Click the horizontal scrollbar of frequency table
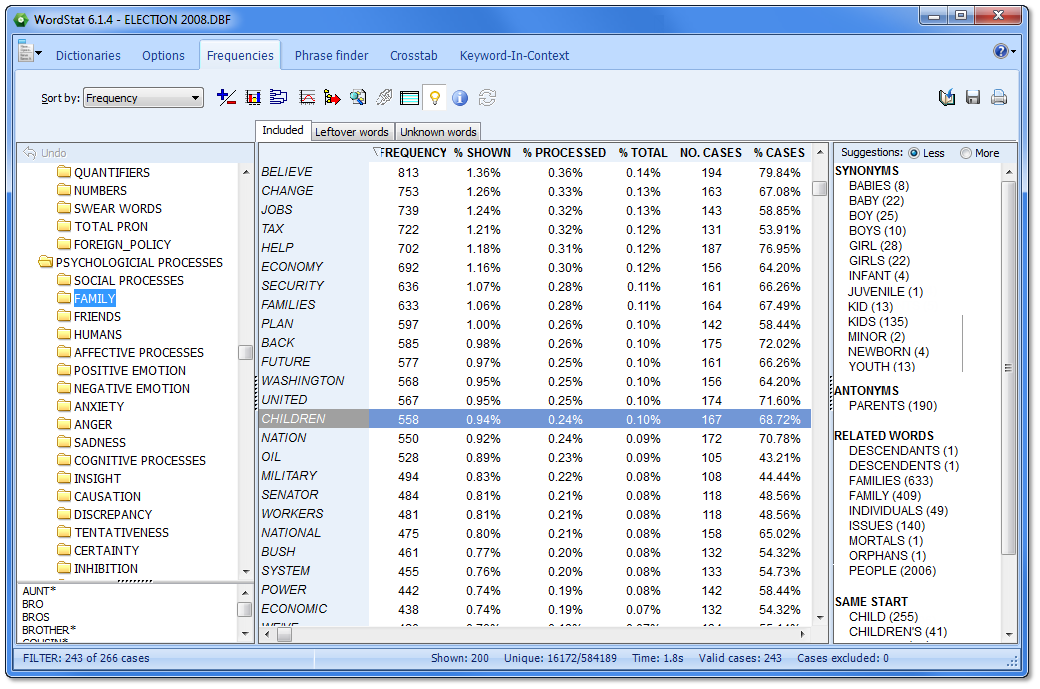1040x689 pixels. [540, 634]
